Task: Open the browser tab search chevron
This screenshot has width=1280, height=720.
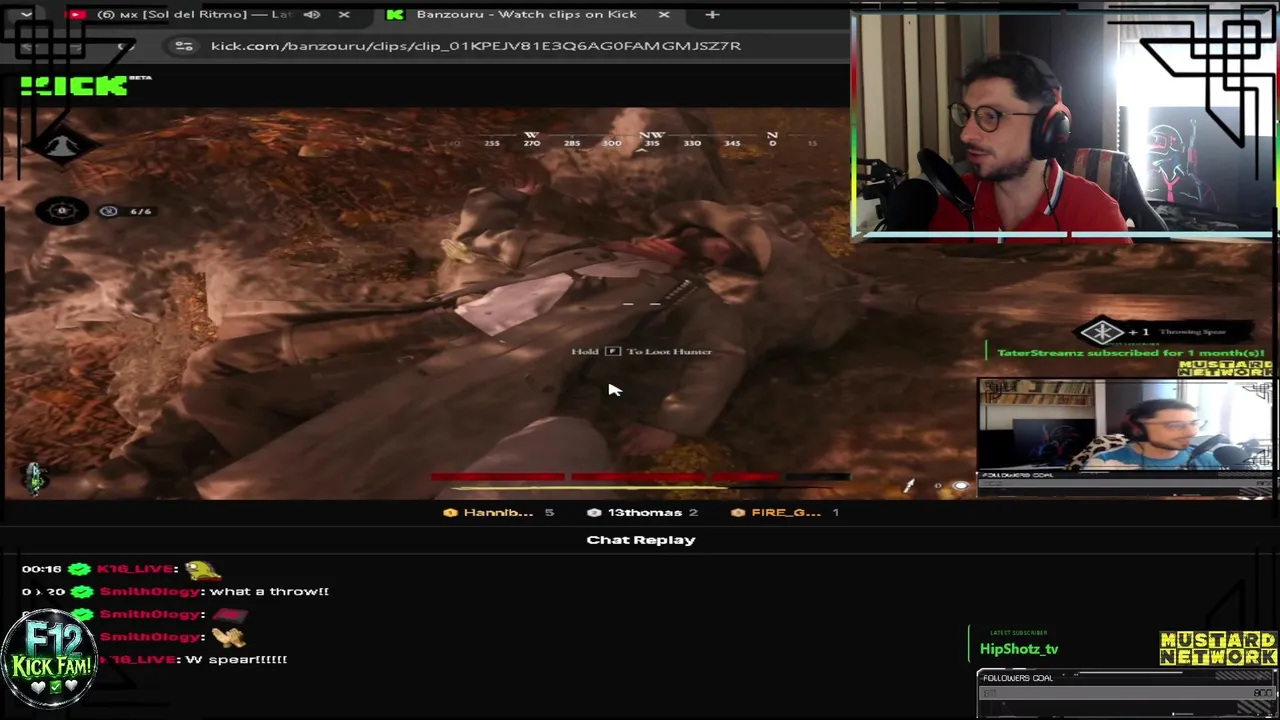Action: tap(25, 14)
